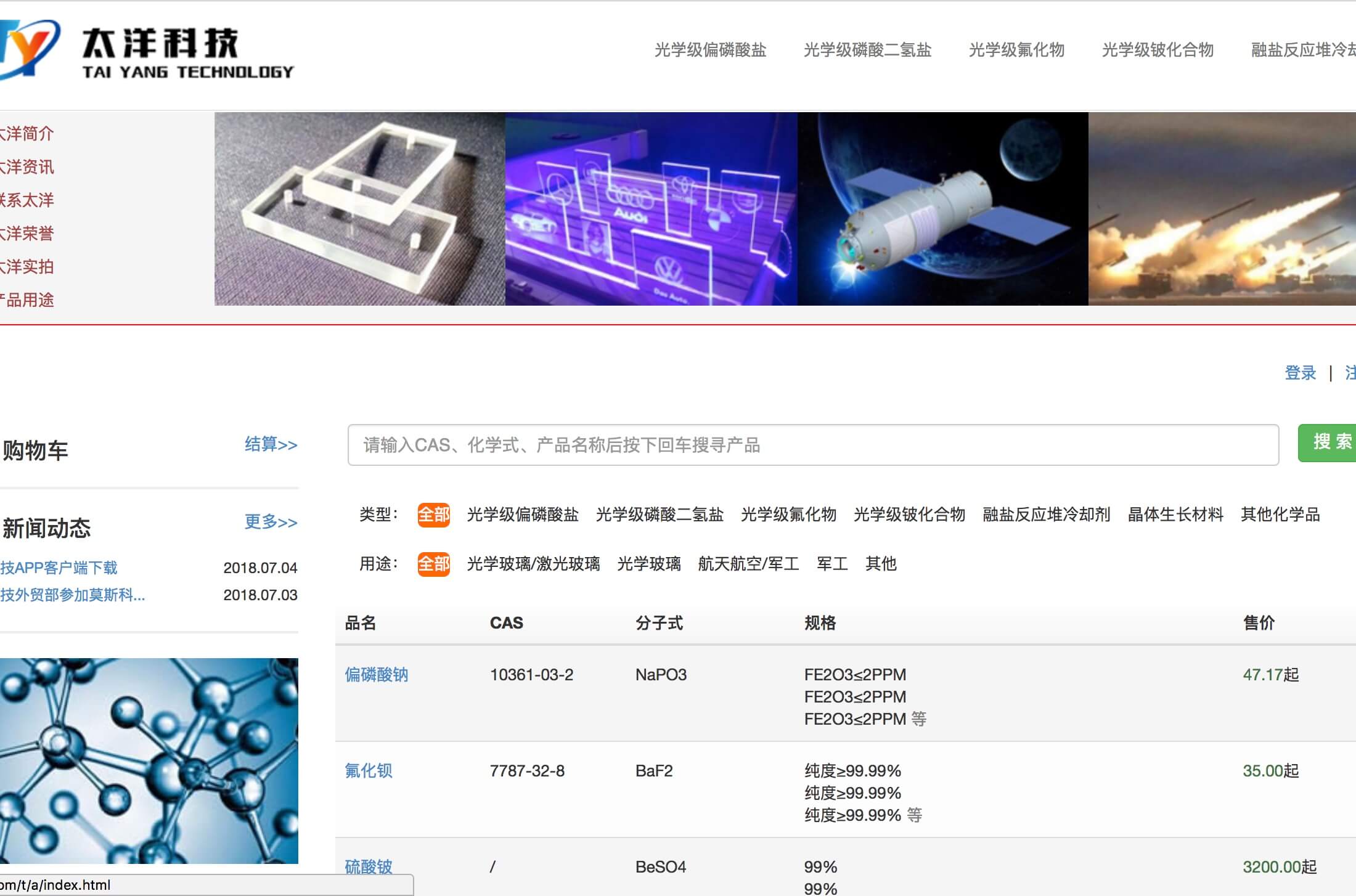The image size is (1356, 896).
Task: Click 结算>> checkout link by shopping cart
Action: (x=271, y=444)
